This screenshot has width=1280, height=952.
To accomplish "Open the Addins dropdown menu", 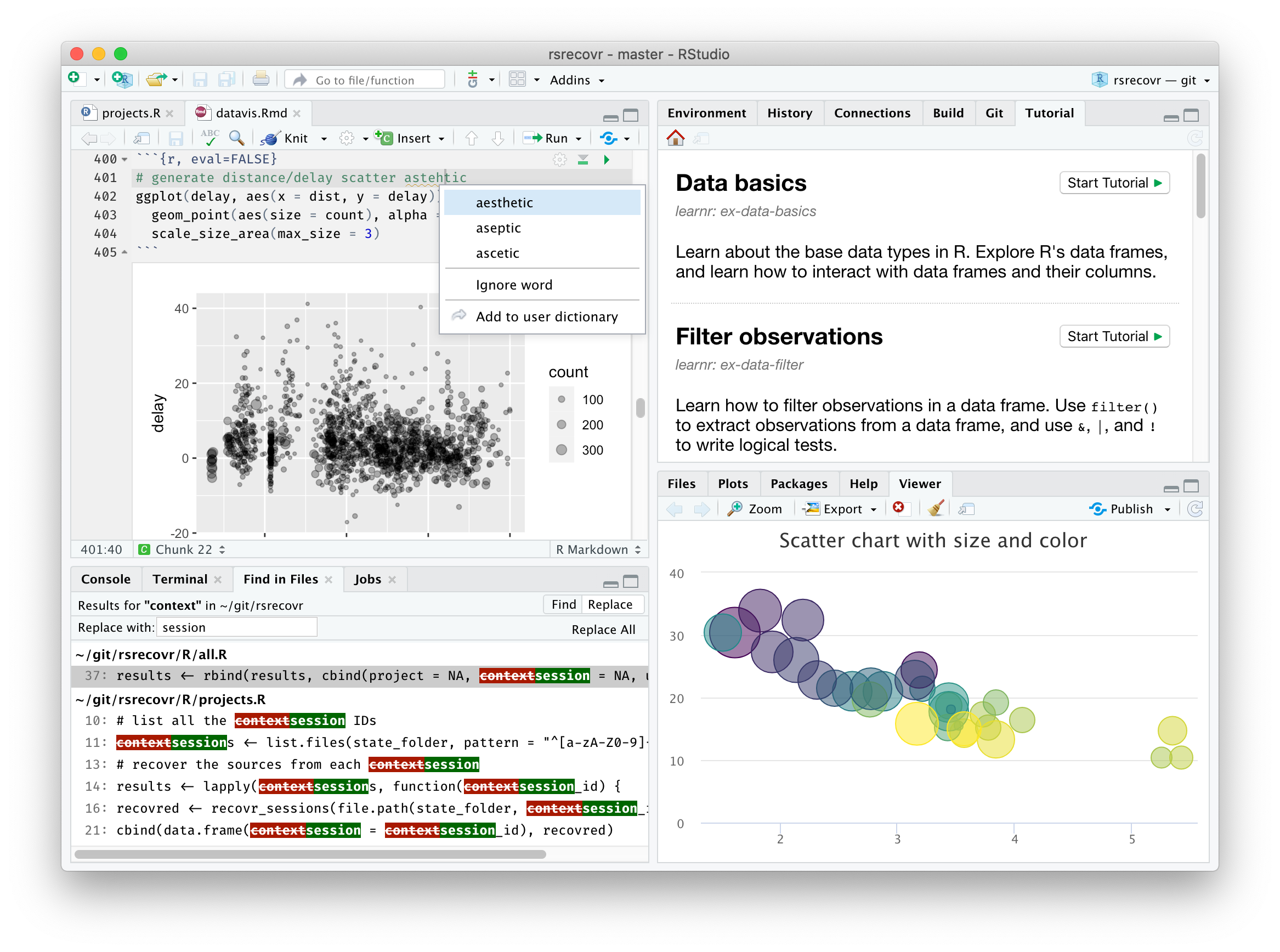I will tap(576, 80).
